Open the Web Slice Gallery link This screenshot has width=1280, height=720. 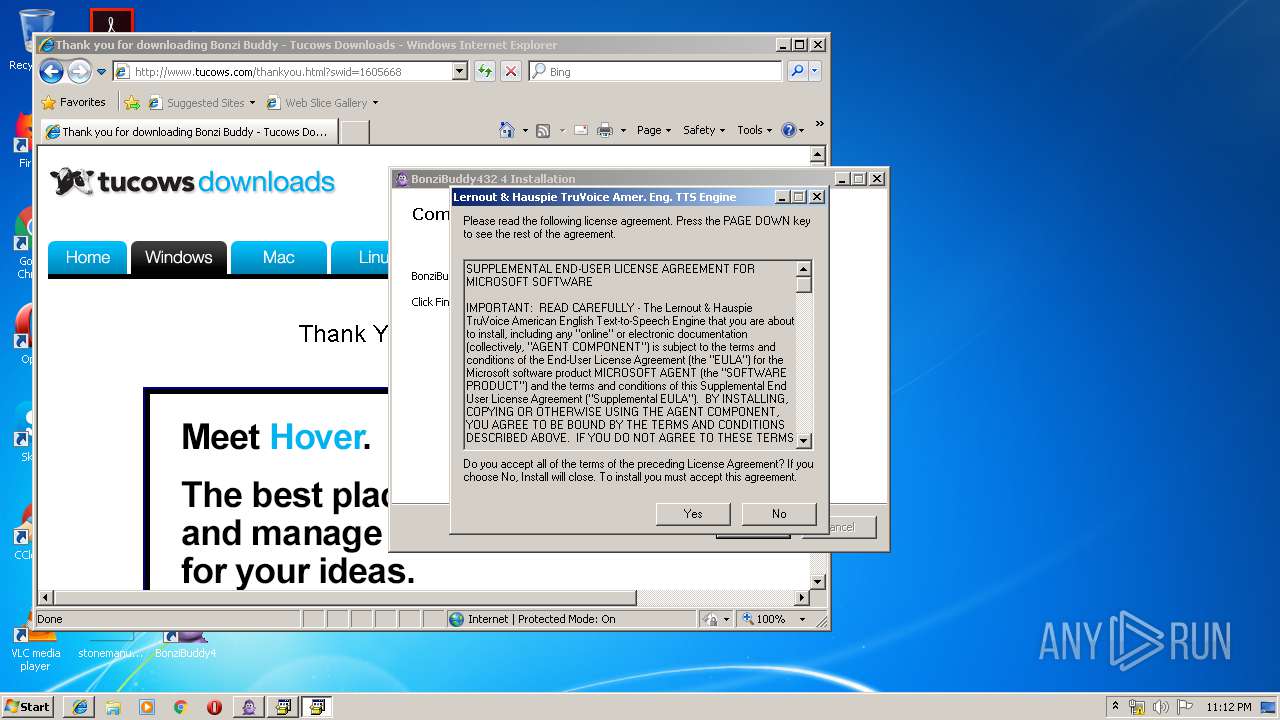coord(322,102)
